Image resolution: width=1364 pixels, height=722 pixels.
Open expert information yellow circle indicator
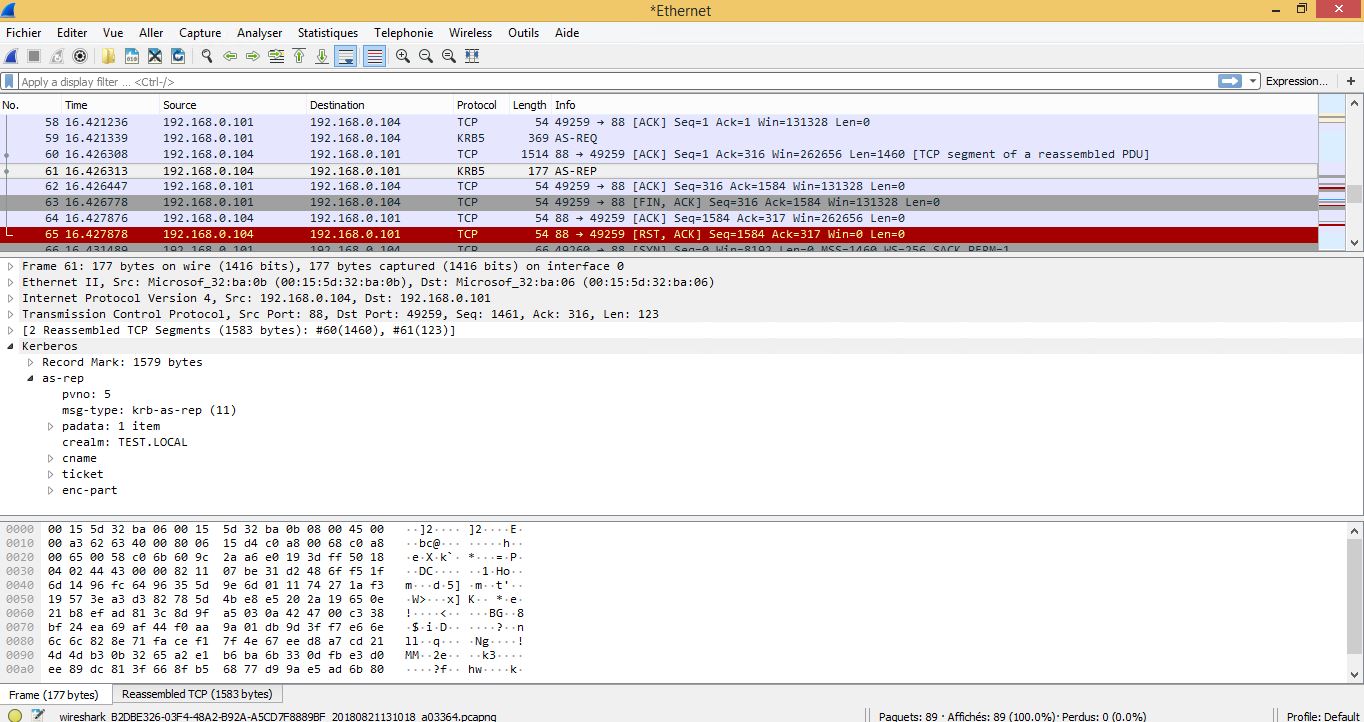click(x=15, y=715)
